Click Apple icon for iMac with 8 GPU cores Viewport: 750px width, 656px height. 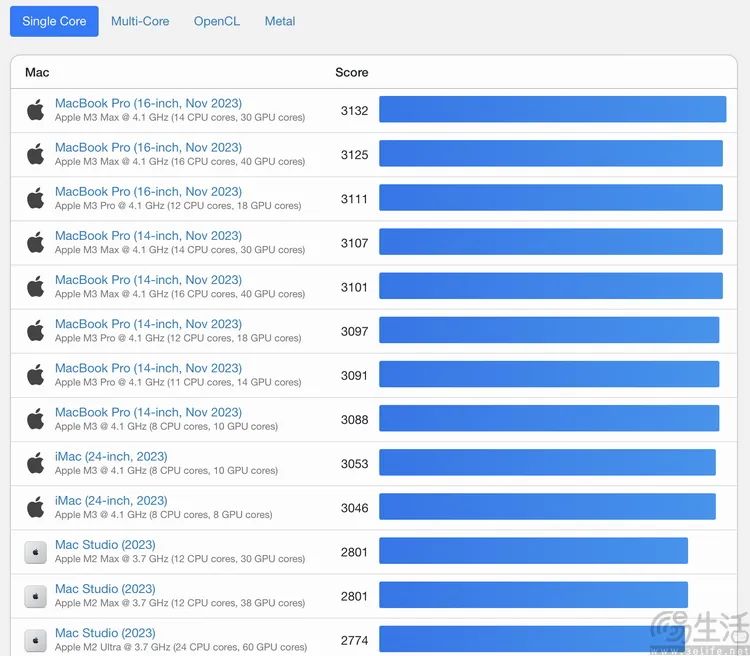(36, 507)
